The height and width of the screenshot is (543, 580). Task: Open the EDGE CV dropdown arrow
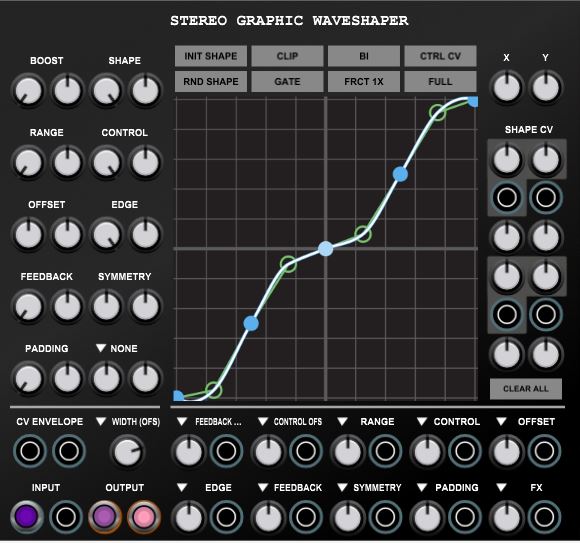coord(182,488)
